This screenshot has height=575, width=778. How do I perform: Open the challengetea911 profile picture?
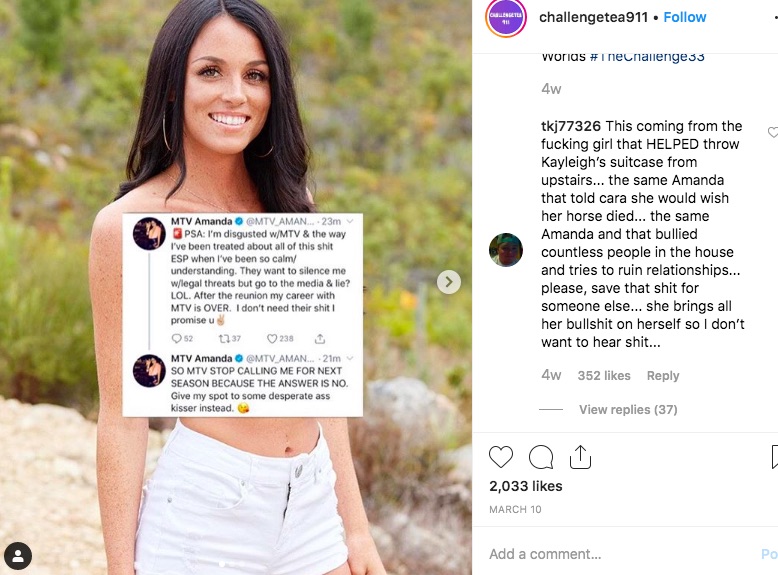[505, 18]
